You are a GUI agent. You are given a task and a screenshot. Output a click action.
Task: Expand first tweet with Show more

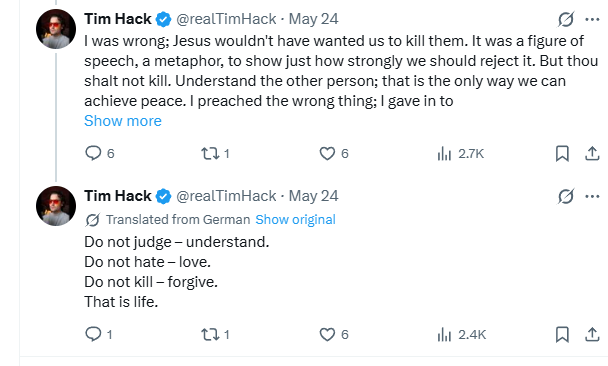123,121
